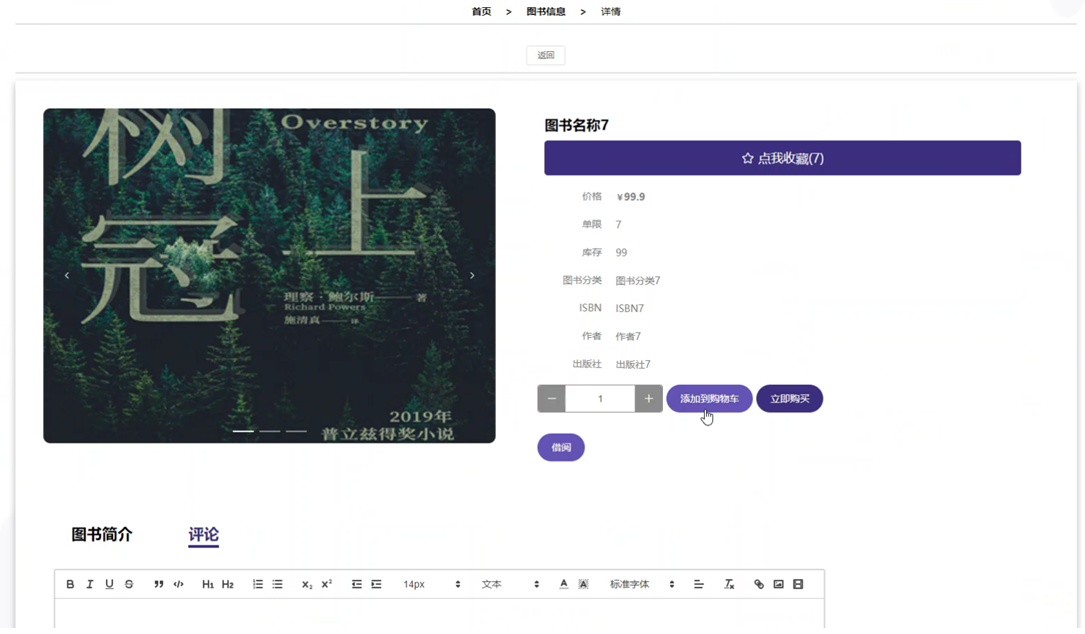
Task: Show the next book cover image
Action: [472, 275]
